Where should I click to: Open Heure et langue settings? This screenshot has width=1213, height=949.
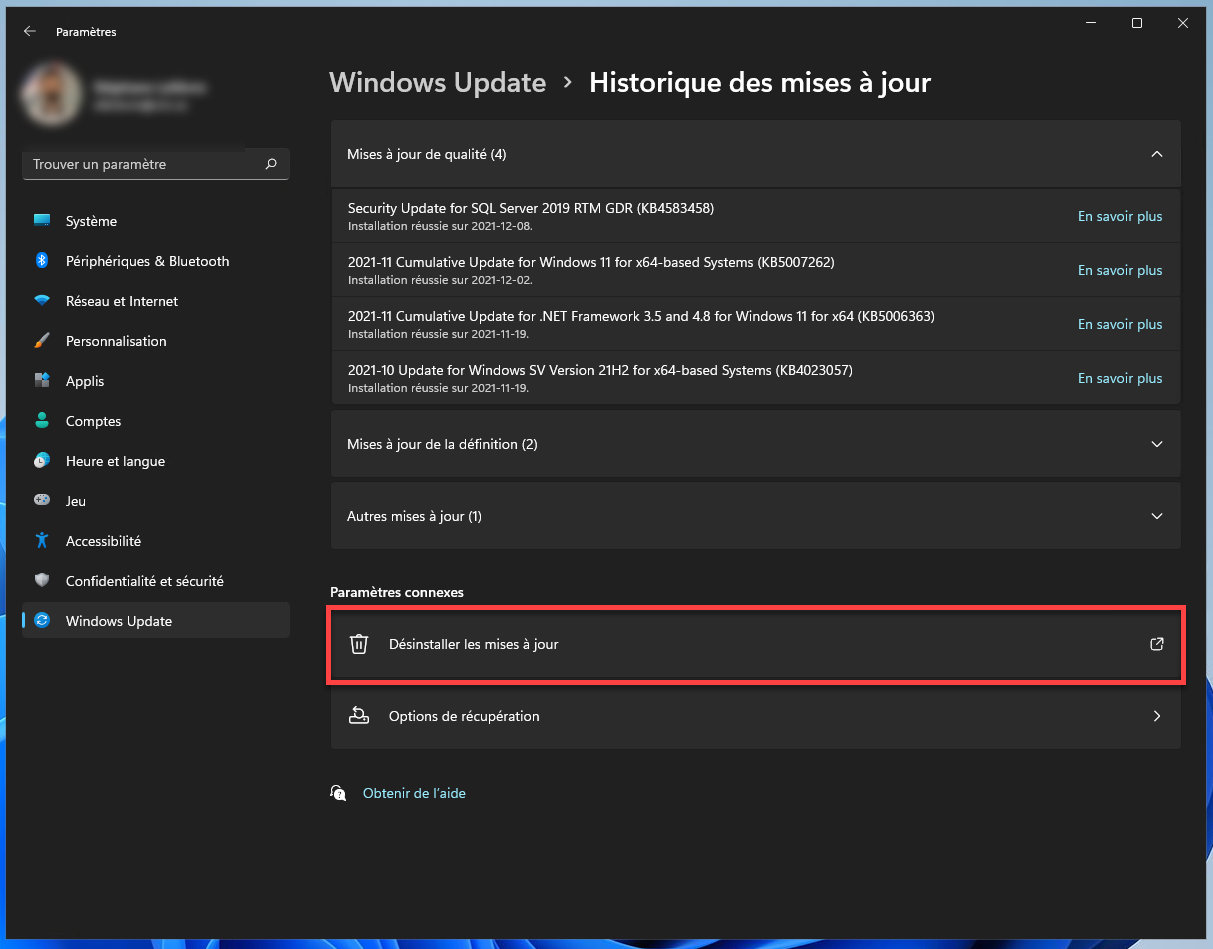(156, 461)
